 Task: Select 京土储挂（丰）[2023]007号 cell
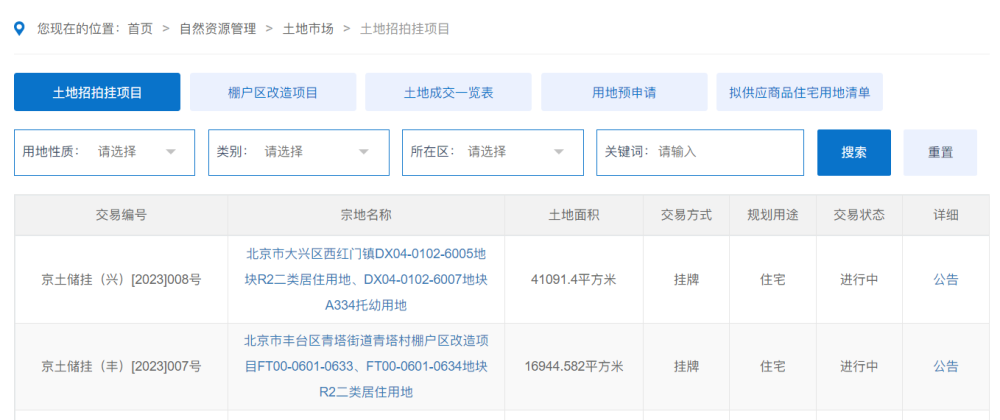point(121,366)
